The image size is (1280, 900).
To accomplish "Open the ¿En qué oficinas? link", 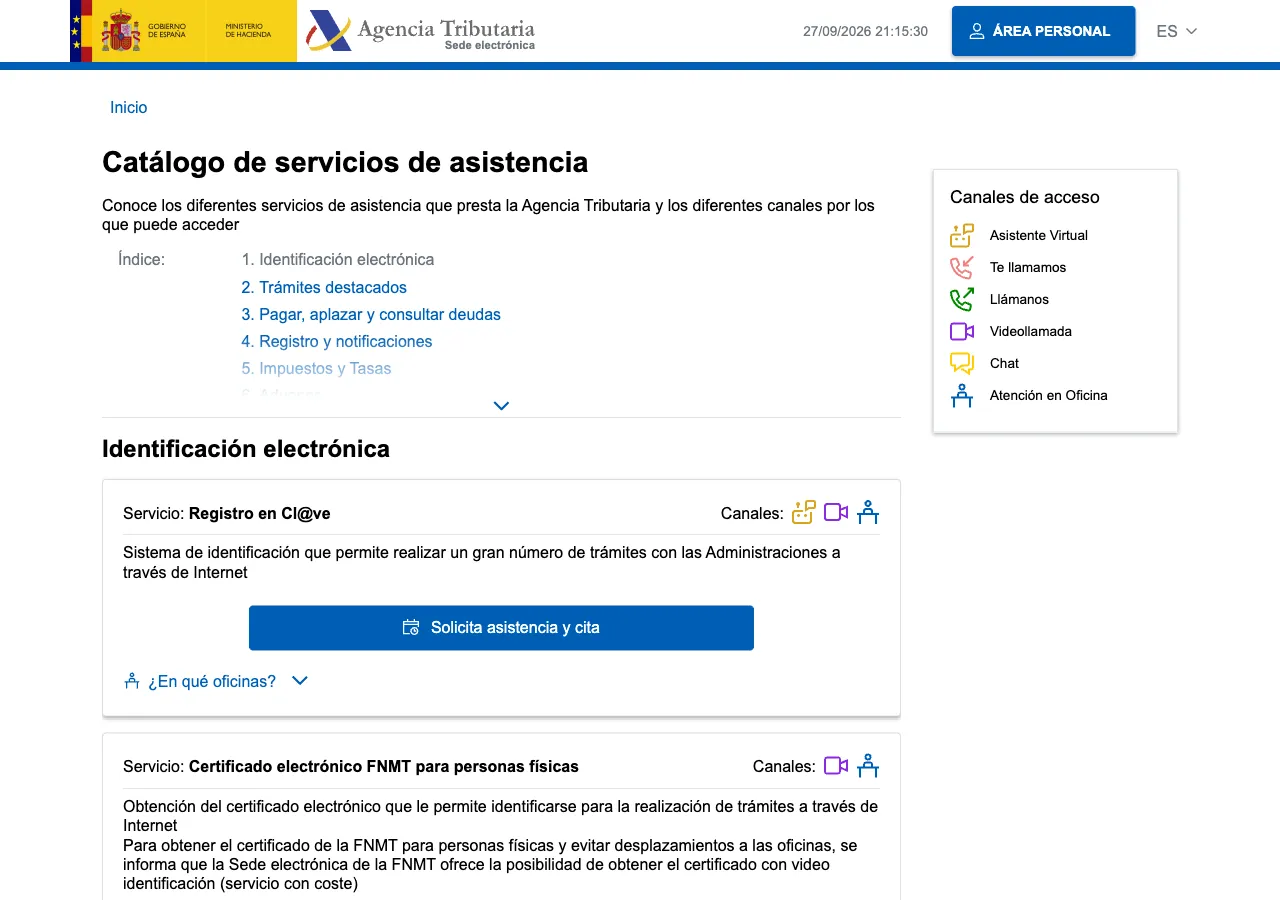I will (x=212, y=681).
